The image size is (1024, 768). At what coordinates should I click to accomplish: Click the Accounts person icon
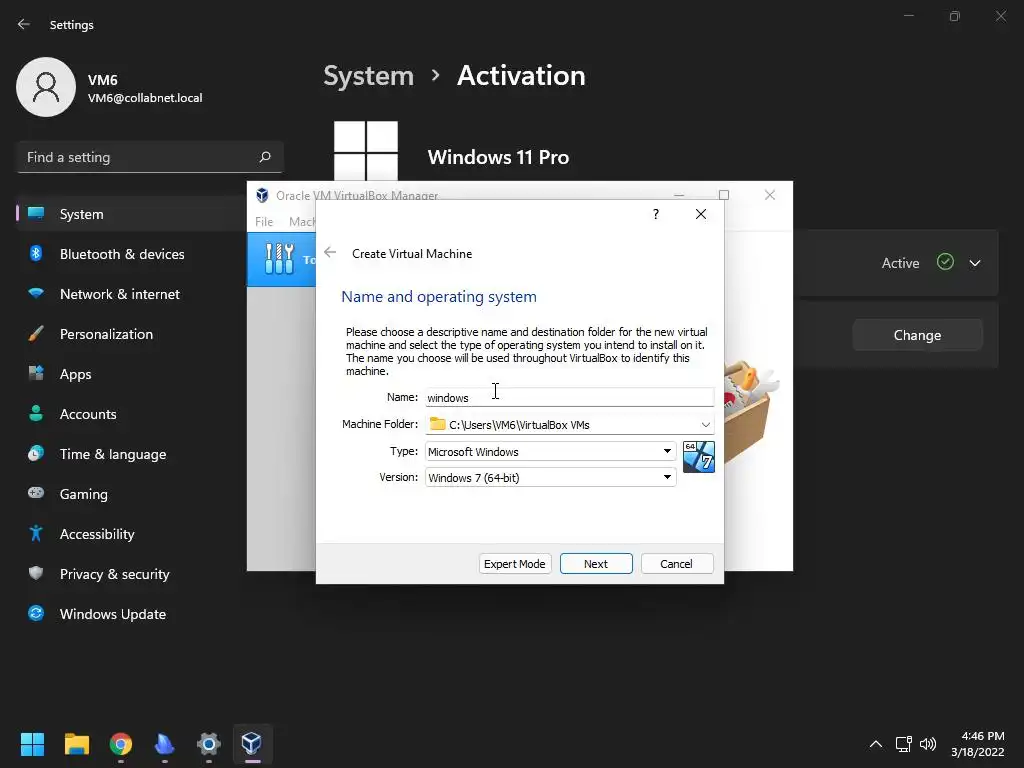click(36, 413)
